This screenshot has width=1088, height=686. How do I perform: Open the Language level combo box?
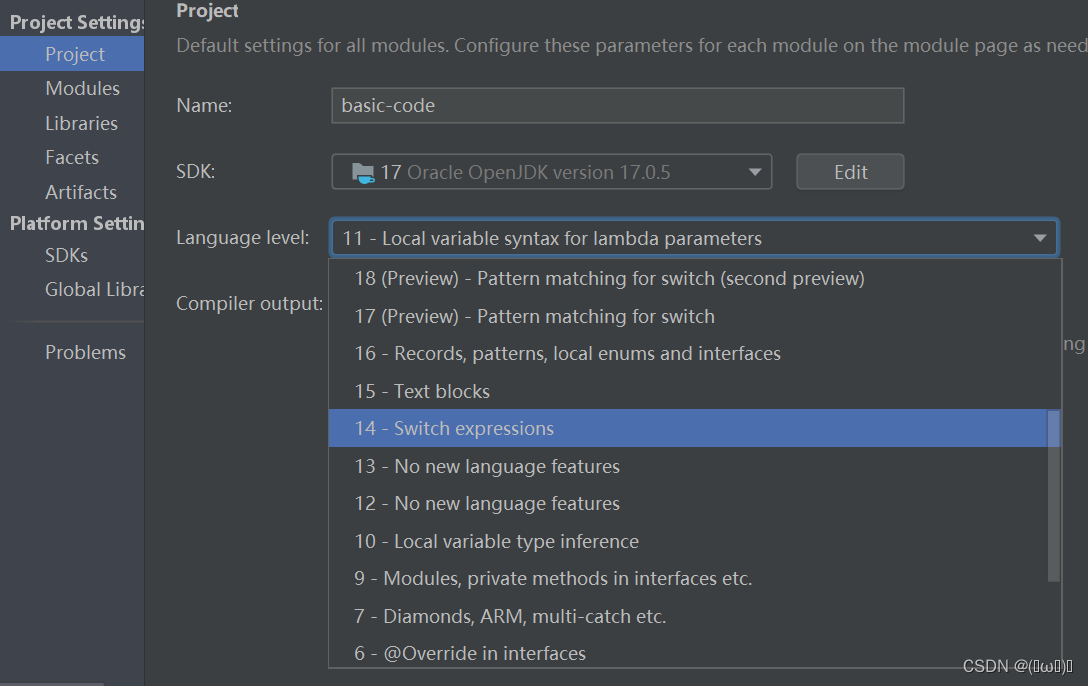coord(695,238)
